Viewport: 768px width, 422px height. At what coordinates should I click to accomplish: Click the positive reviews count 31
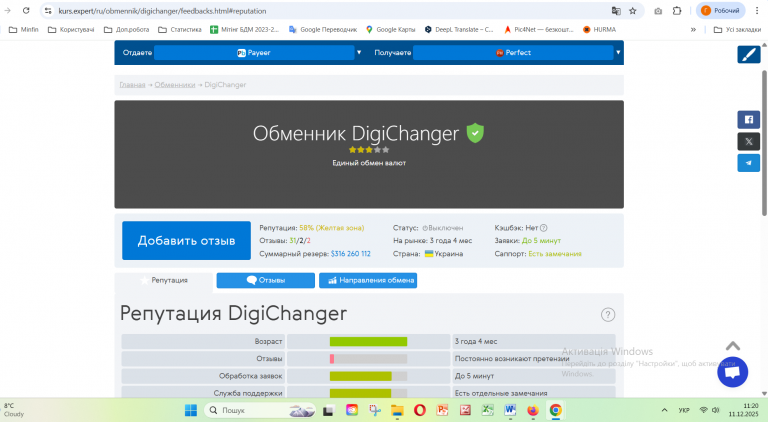(x=293, y=240)
